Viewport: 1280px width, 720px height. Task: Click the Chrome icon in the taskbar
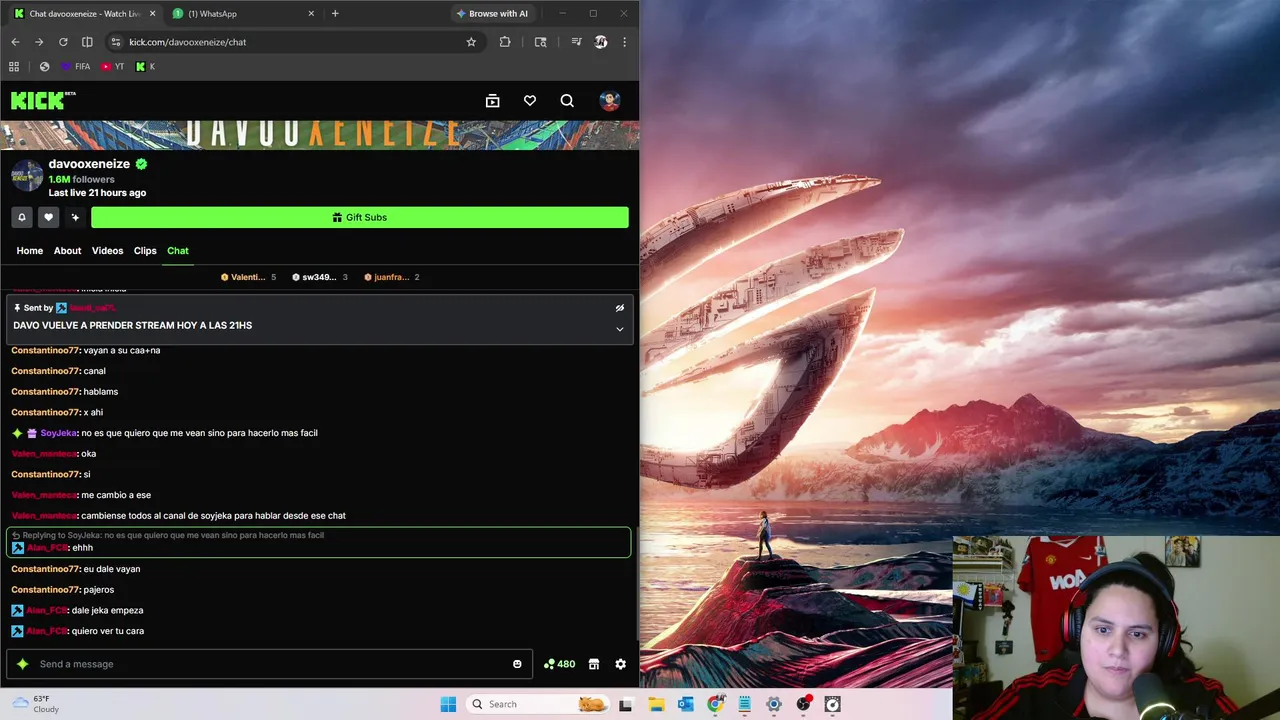pyautogui.click(x=715, y=704)
